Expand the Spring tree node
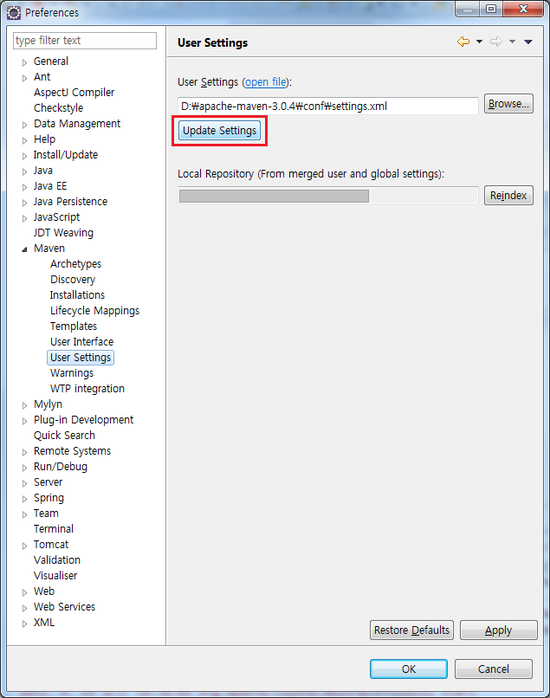This screenshot has height=698, width=550. pyautogui.click(x=24, y=499)
